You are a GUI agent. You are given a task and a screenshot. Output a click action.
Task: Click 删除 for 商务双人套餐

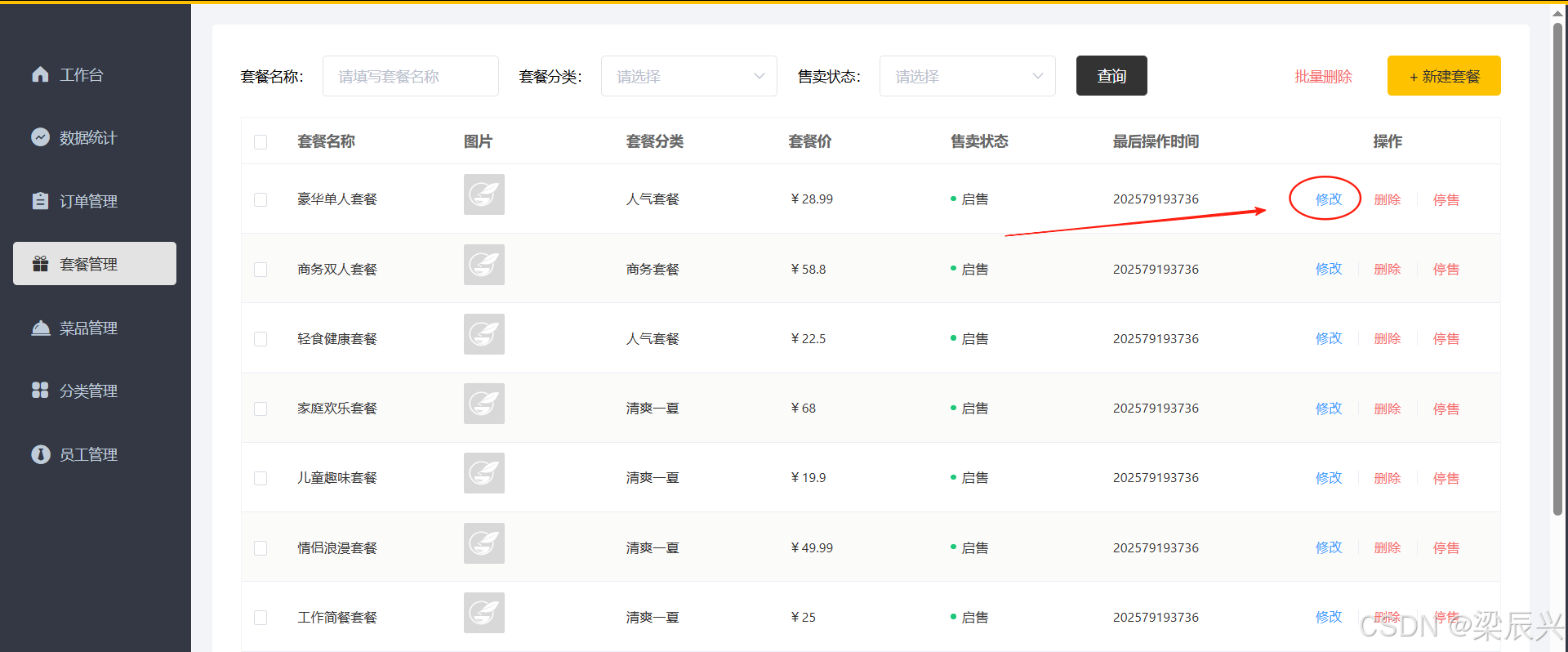point(1388,269)
